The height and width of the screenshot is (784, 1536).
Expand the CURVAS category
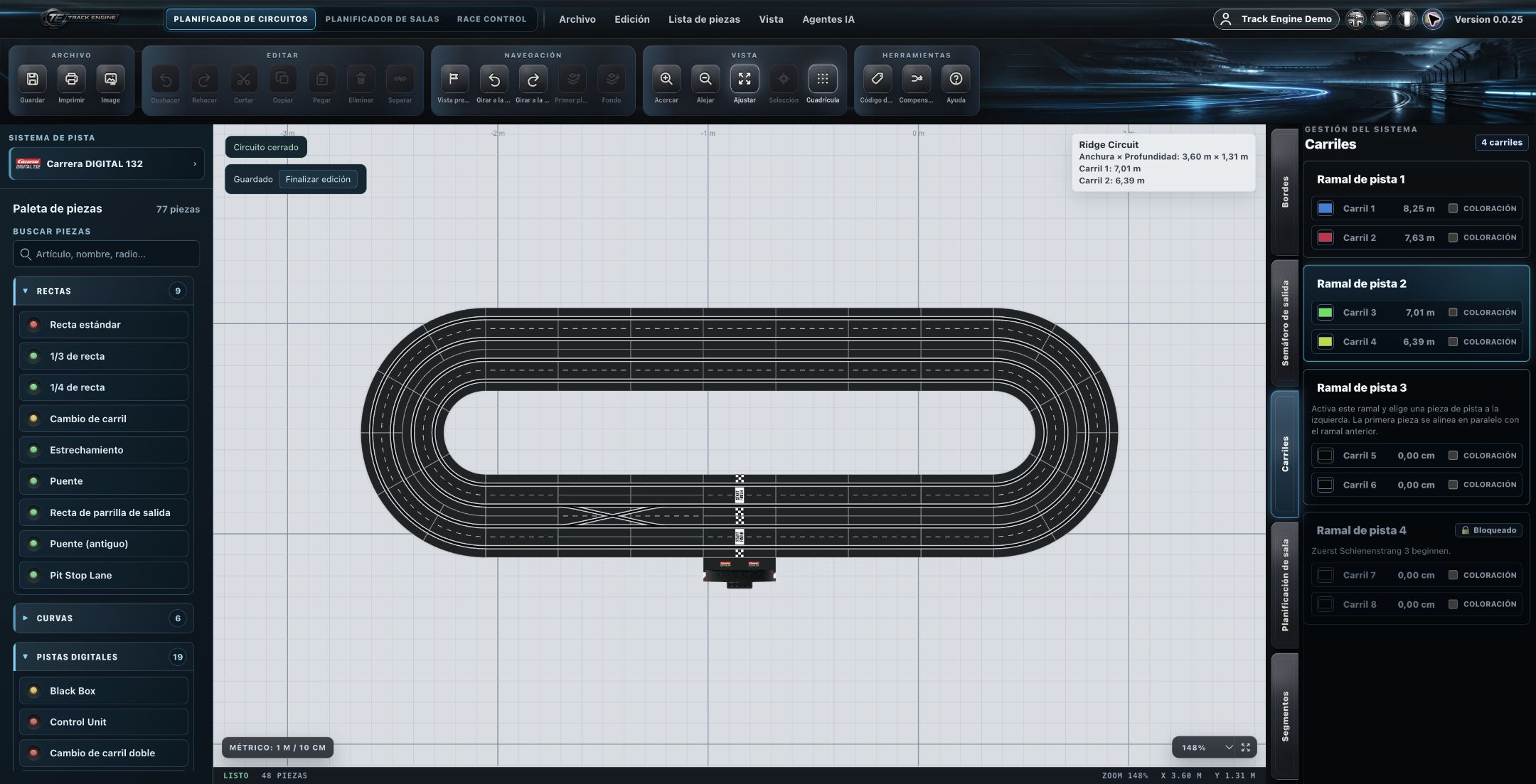104,618
